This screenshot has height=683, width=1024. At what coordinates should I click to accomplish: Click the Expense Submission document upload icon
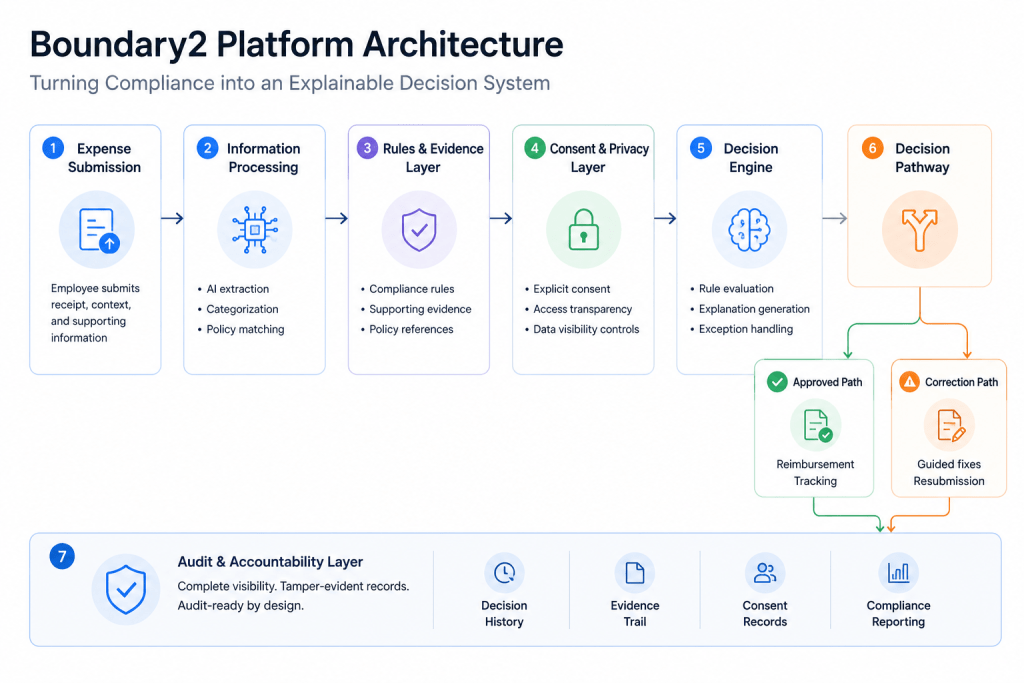click(x=97, y=230)
